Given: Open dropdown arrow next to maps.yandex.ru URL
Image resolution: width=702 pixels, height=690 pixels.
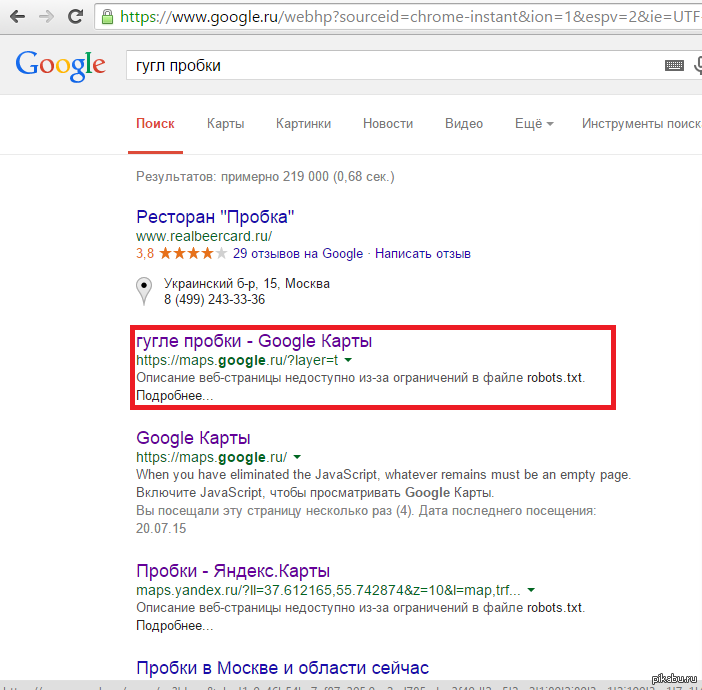Looking at the screenshot, I should tap(531, 590).
